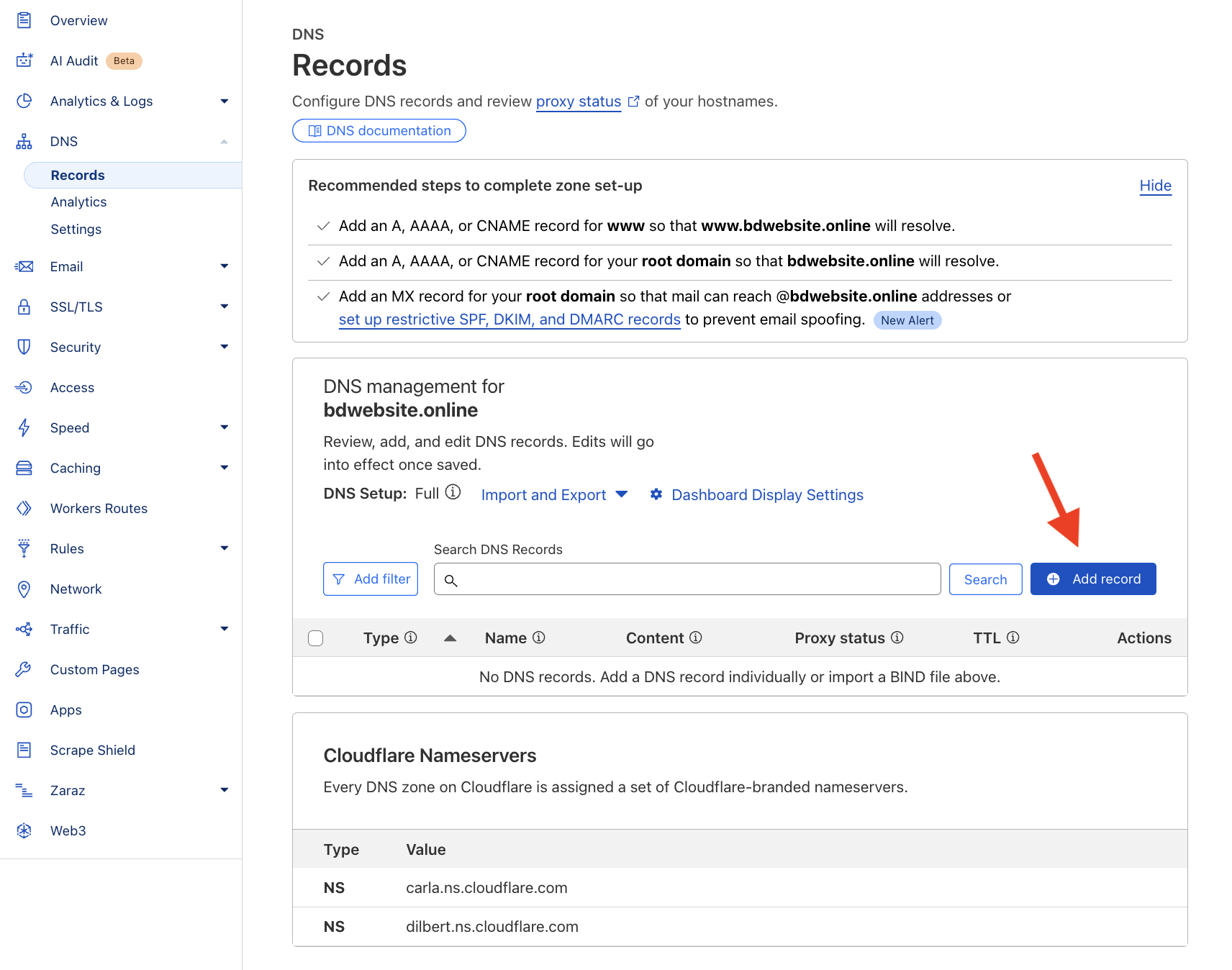
Task: Click the Proxy status info icon
Action: 897,638
